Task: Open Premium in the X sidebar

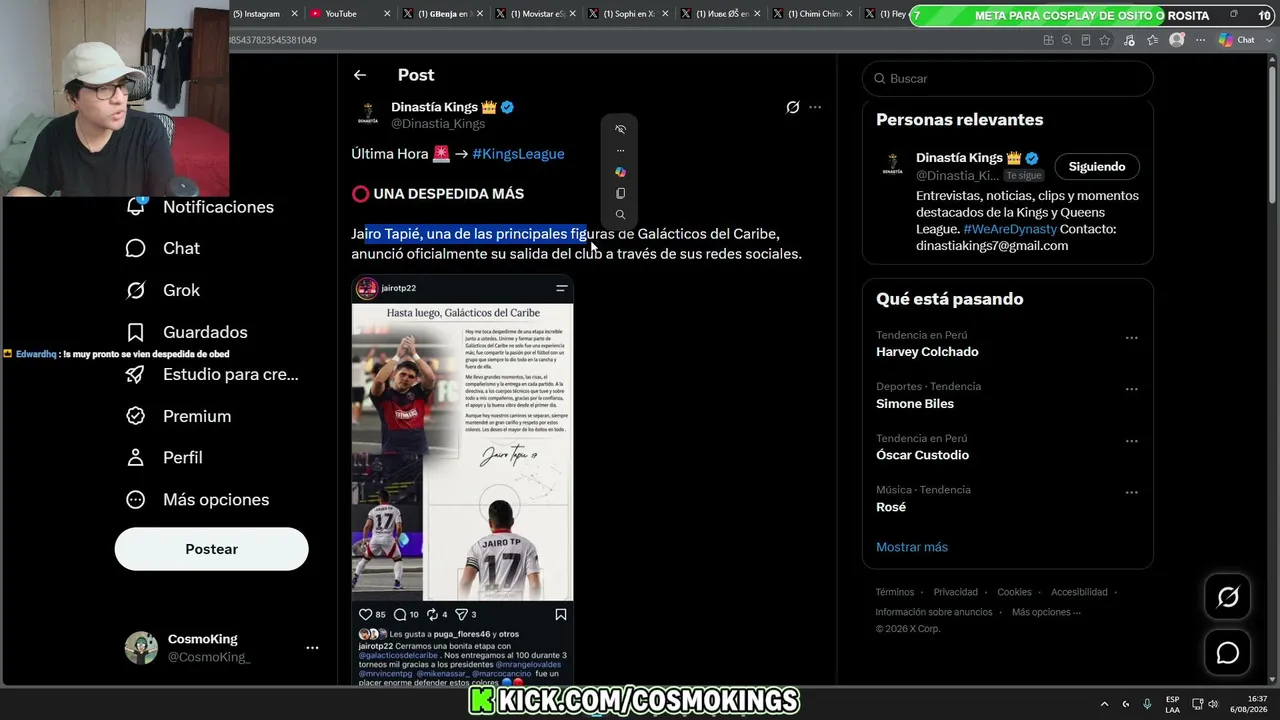Action: pyautogui.click(x=178, y=416)
